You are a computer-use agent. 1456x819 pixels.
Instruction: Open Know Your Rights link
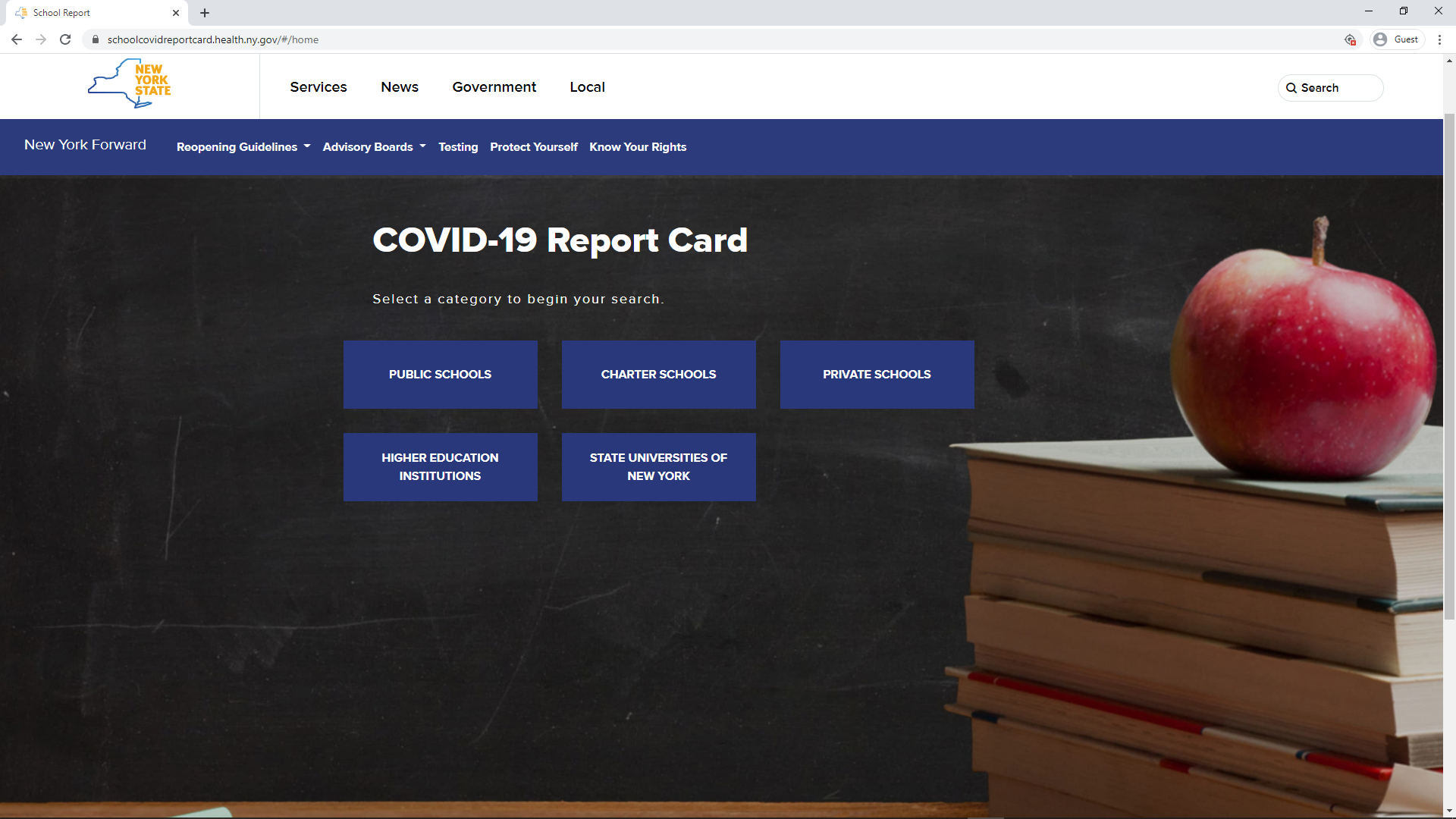pyautogui.click(x=638, y=147)
